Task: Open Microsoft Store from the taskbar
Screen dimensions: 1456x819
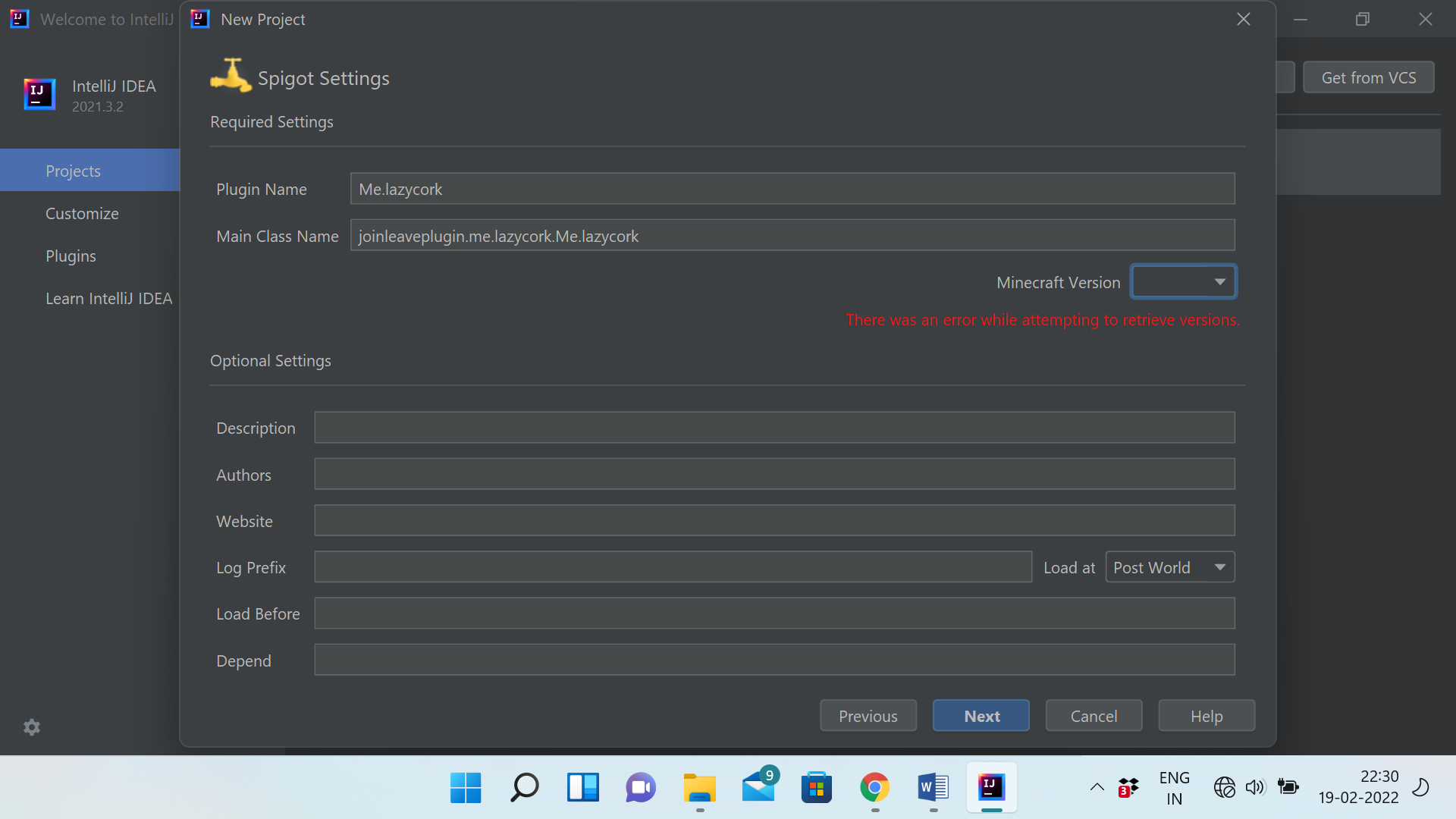Action: 816,787
